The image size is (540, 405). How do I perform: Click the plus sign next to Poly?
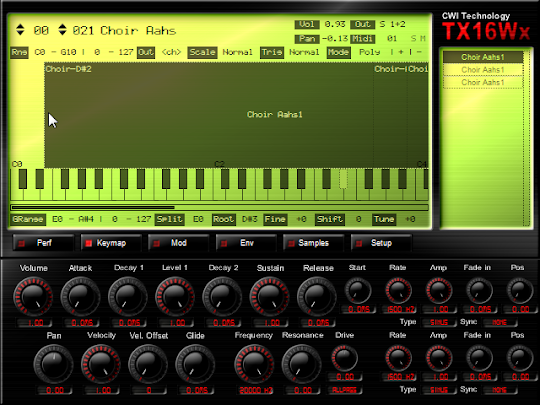point(401,52)
